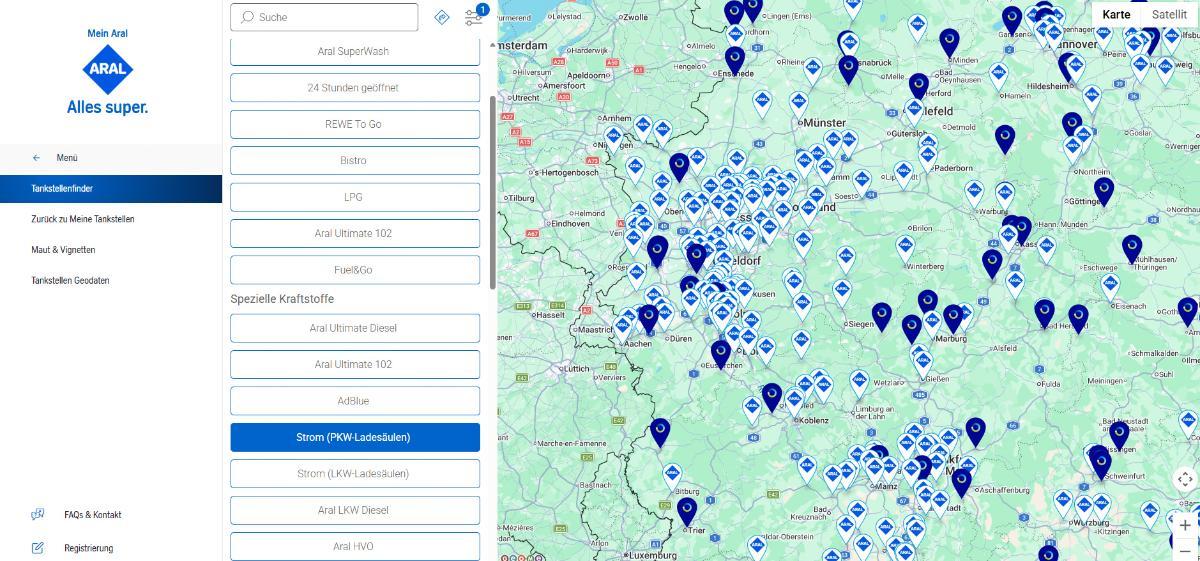Click the Registrierung pencil icon
The height and width of the screenshot is (561, 1200).
tap(38, 548)
